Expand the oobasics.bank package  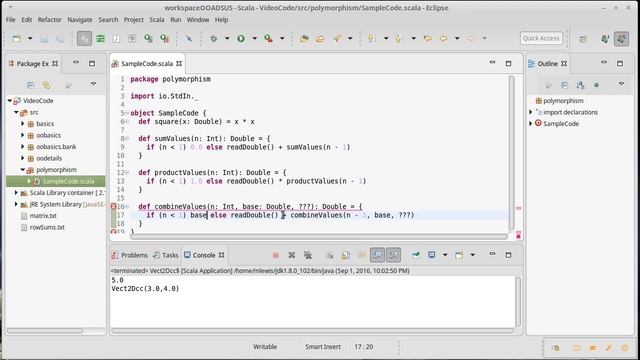point(22,147)
